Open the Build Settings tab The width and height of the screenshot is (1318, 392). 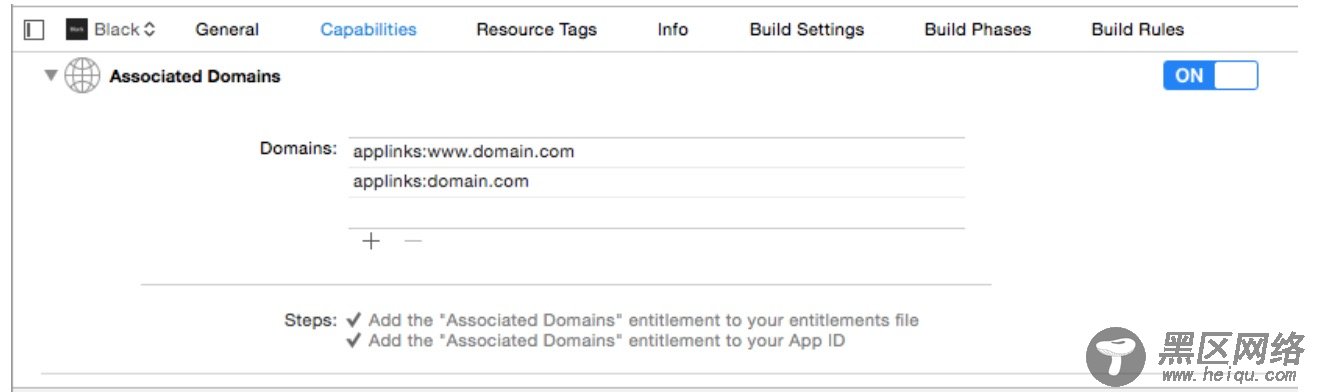[807, 30]
